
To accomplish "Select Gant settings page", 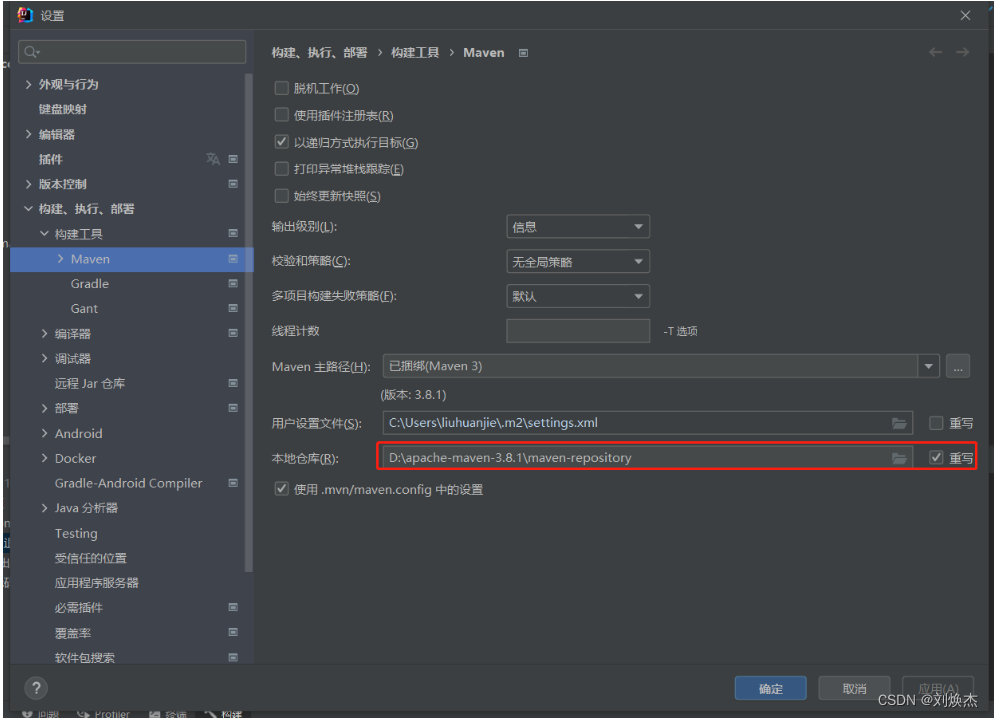I will (84, 309).
